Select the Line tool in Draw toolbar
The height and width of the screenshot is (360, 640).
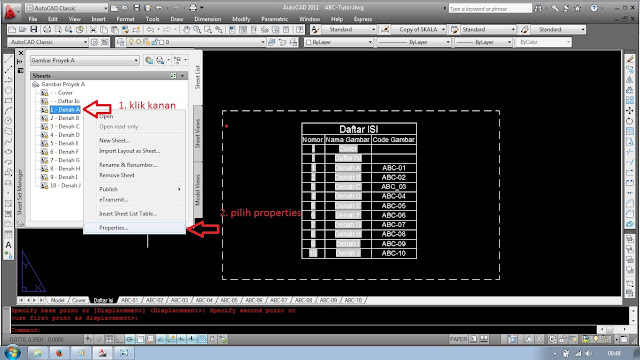click(x=8, y=60)
